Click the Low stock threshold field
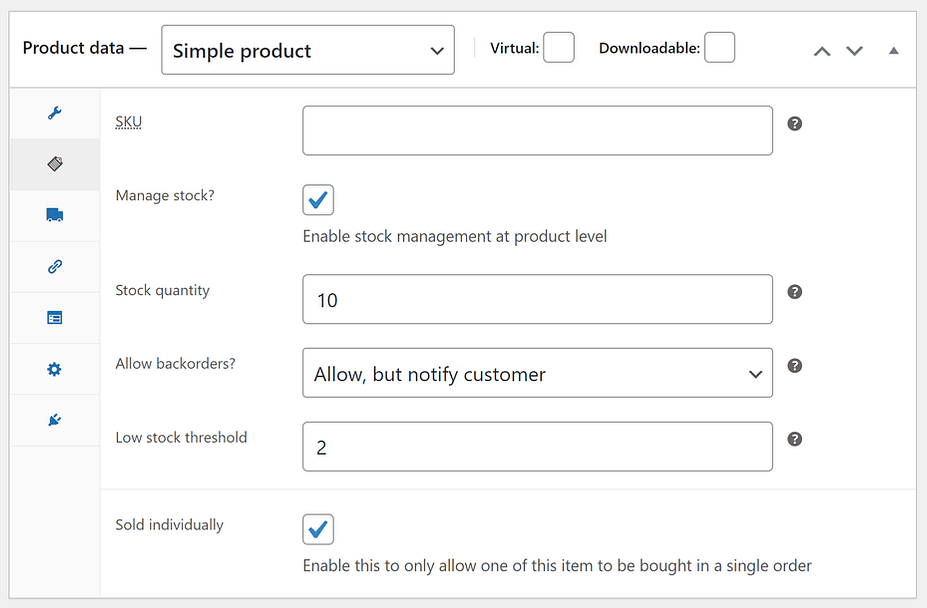Screen dimensions: 927x608 [x=537, y=447]
